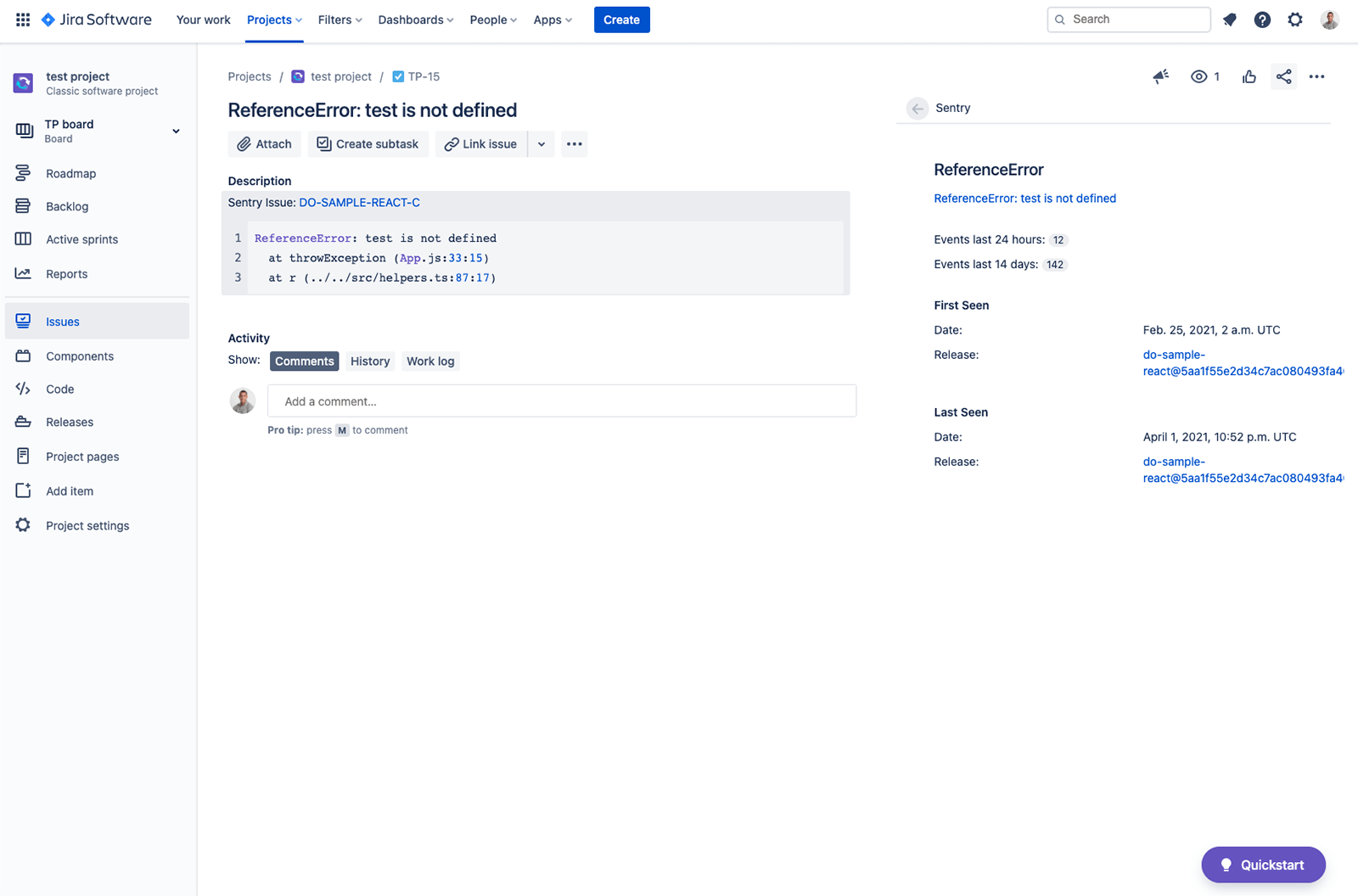
Task: Open the DO-SAMPLE-REACT-C Sentry link
Action: click(x=358, y=202)
